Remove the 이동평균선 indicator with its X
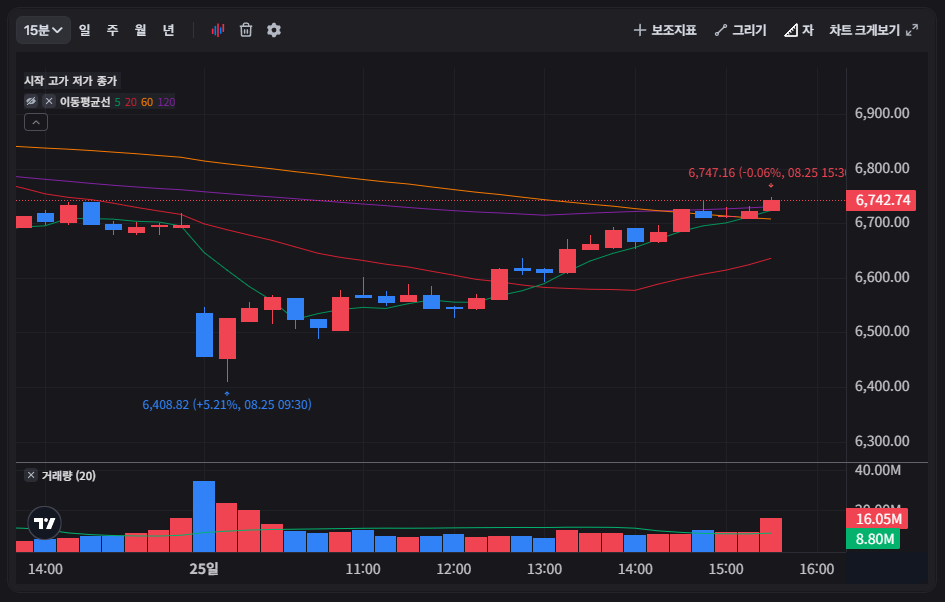 click(49, 101)
